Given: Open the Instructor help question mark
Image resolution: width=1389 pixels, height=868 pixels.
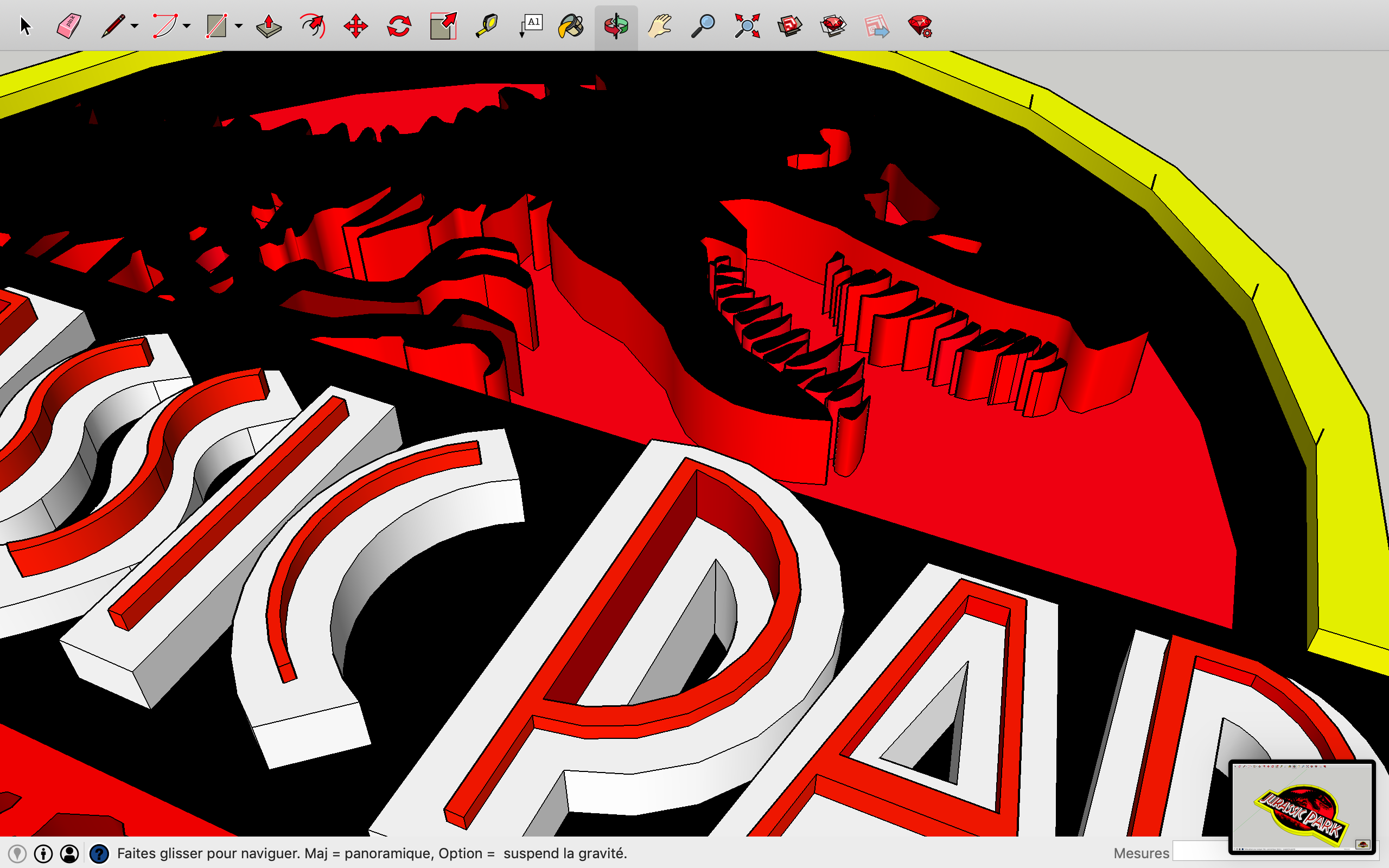Looking at the screenshot, I should (x=99, y=854).
